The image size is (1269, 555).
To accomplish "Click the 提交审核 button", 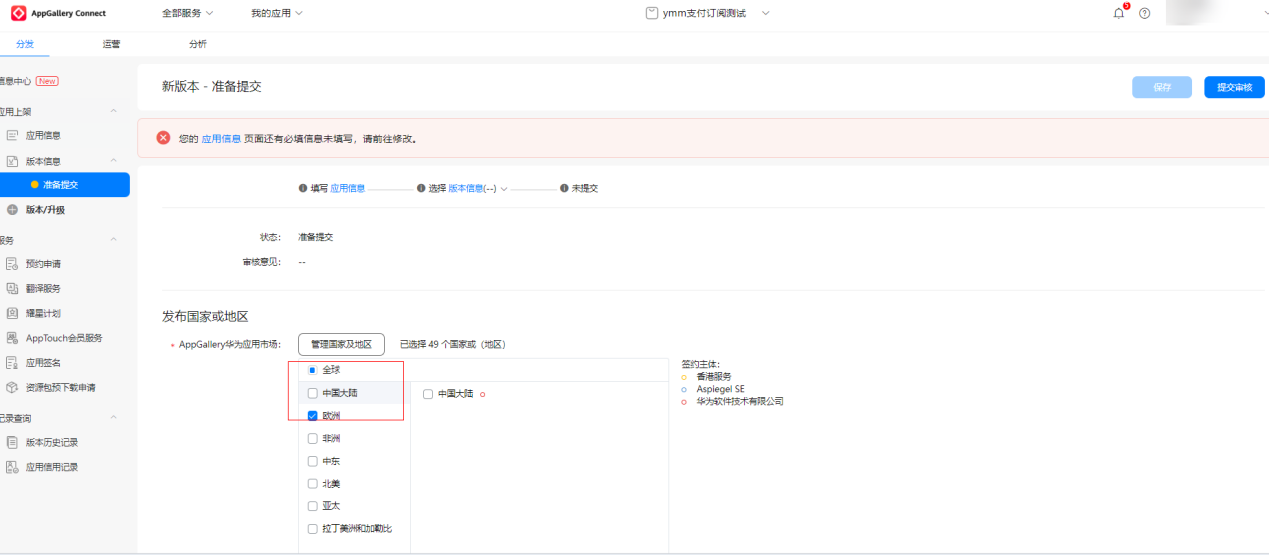I will pos(1234,87).
